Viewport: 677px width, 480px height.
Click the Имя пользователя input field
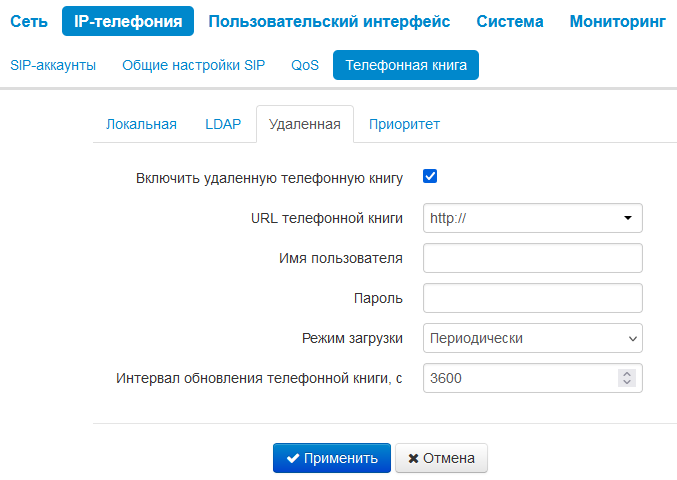(532, 258)
